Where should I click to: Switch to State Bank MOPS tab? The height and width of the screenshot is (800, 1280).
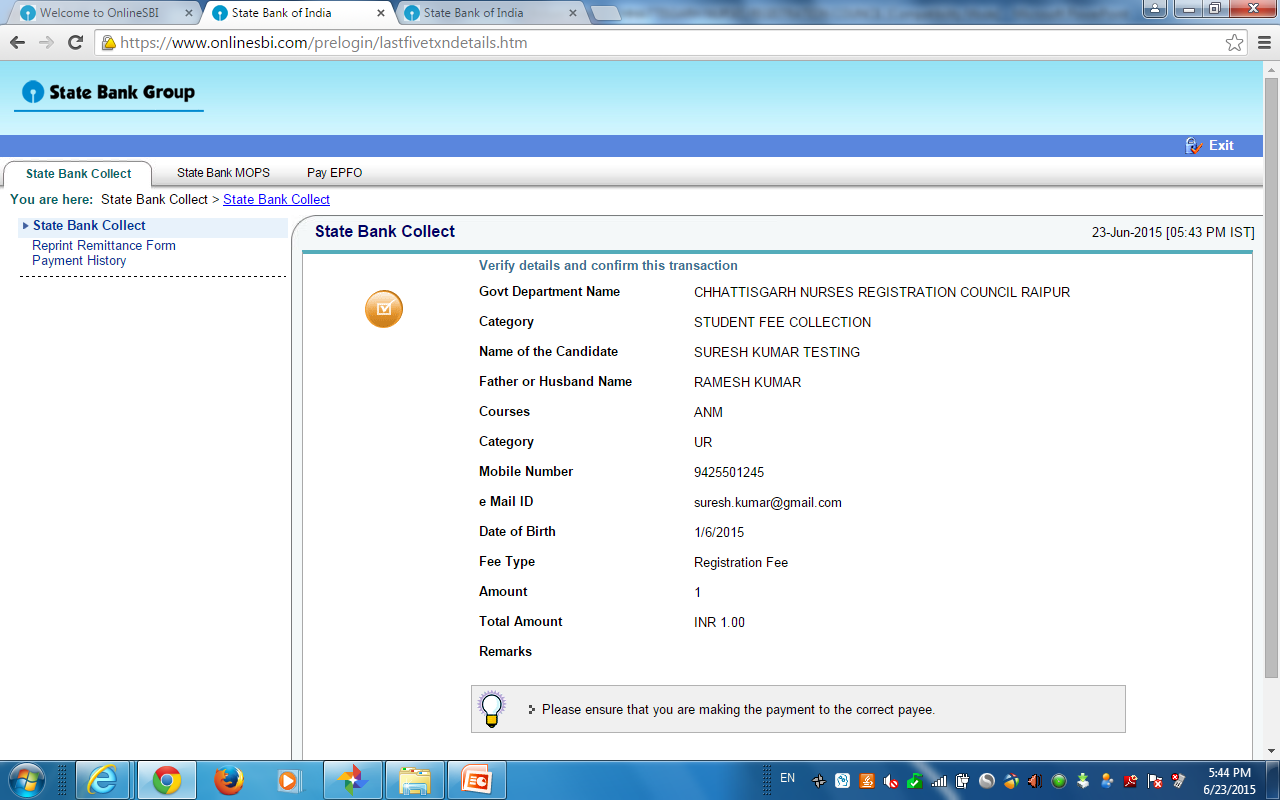(x=223, y=173)
